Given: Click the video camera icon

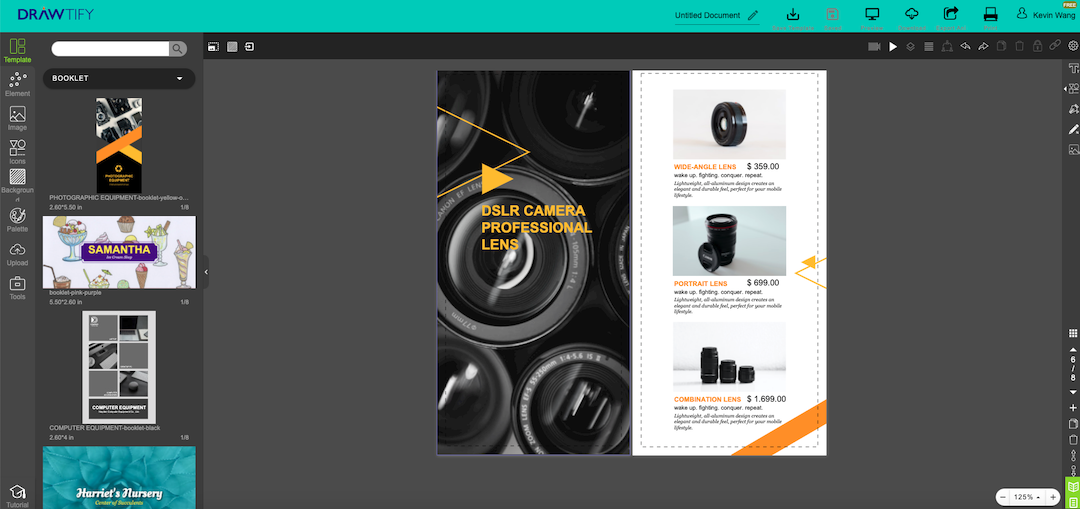Looking at the screenshot, I should click(874, 47).
